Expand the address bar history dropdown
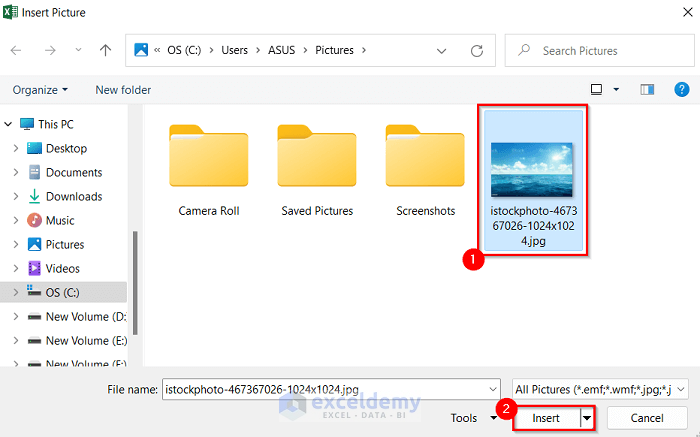Viewport: 700px width, 437px height. click(442, 51)
